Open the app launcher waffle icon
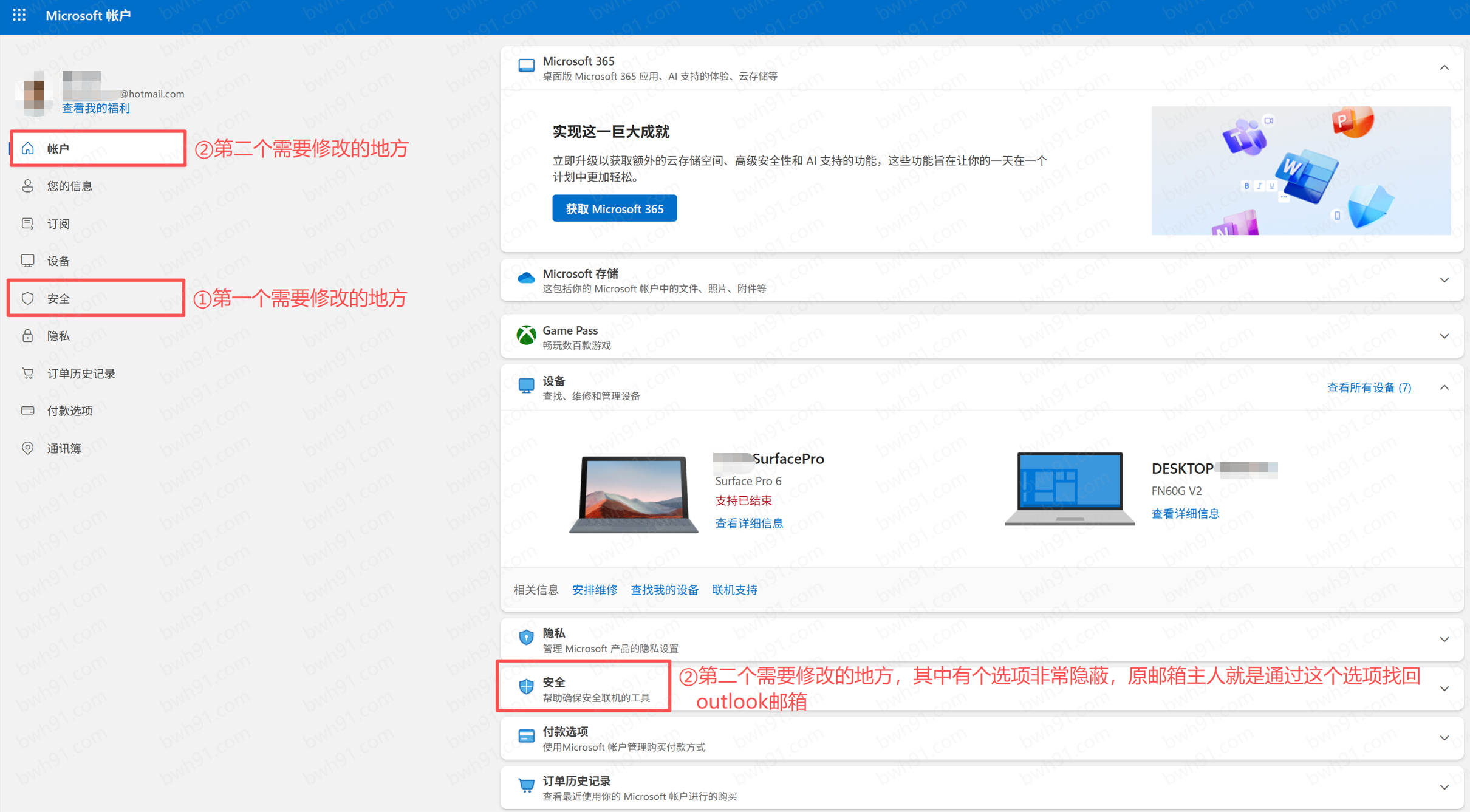This screenshot has width=1470, height=812. (19, 15)
